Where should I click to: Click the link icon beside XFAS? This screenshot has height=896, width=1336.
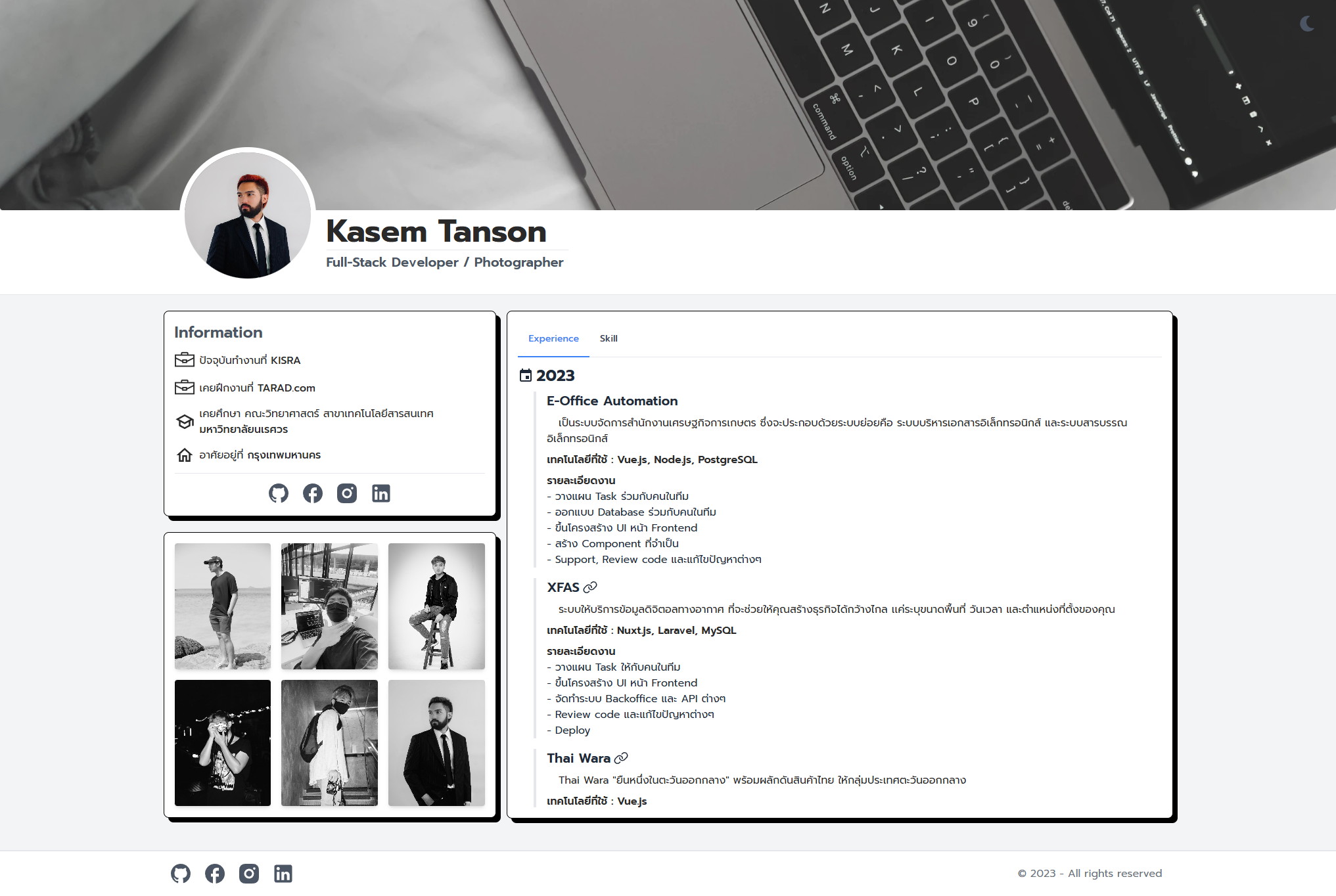(590, 587)
